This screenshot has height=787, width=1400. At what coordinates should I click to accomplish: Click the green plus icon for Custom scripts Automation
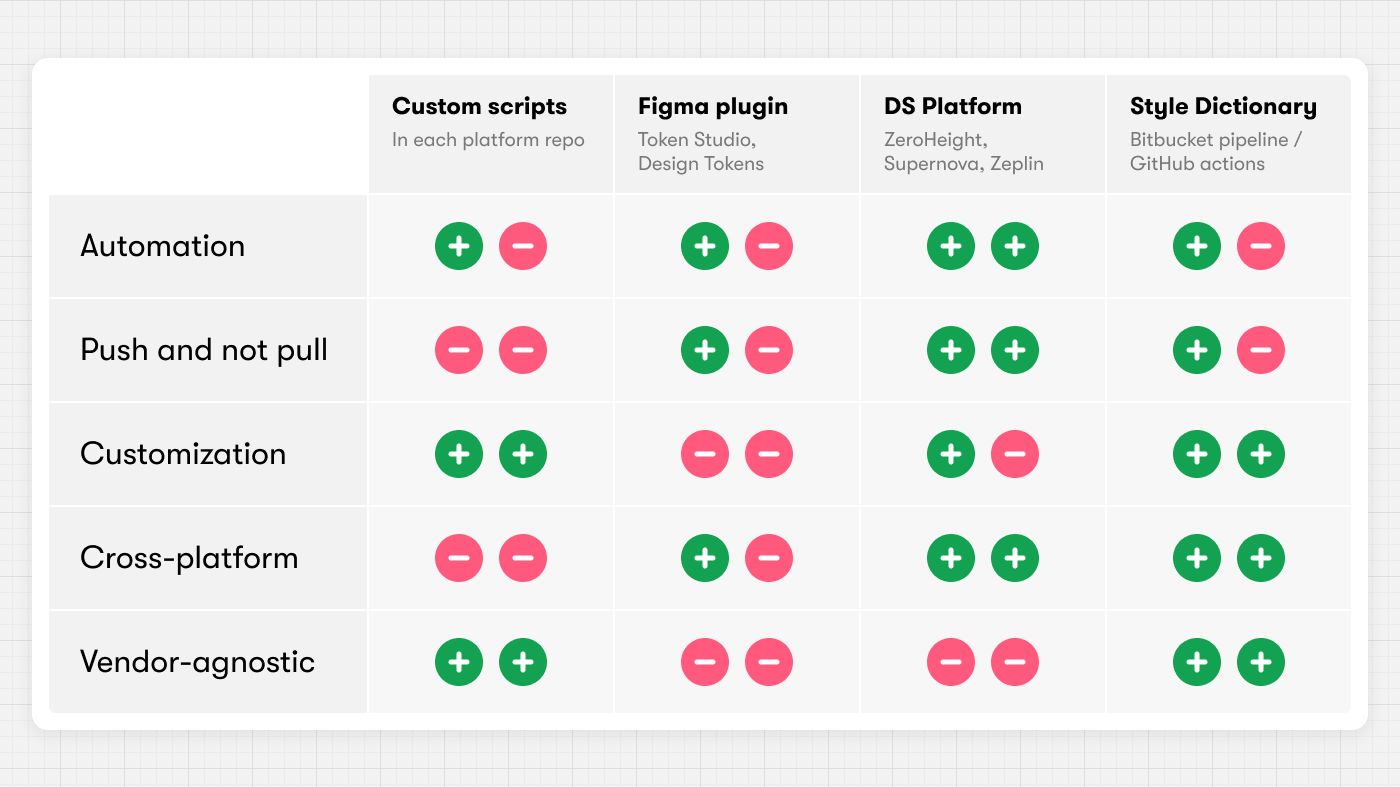coord(459,246)
